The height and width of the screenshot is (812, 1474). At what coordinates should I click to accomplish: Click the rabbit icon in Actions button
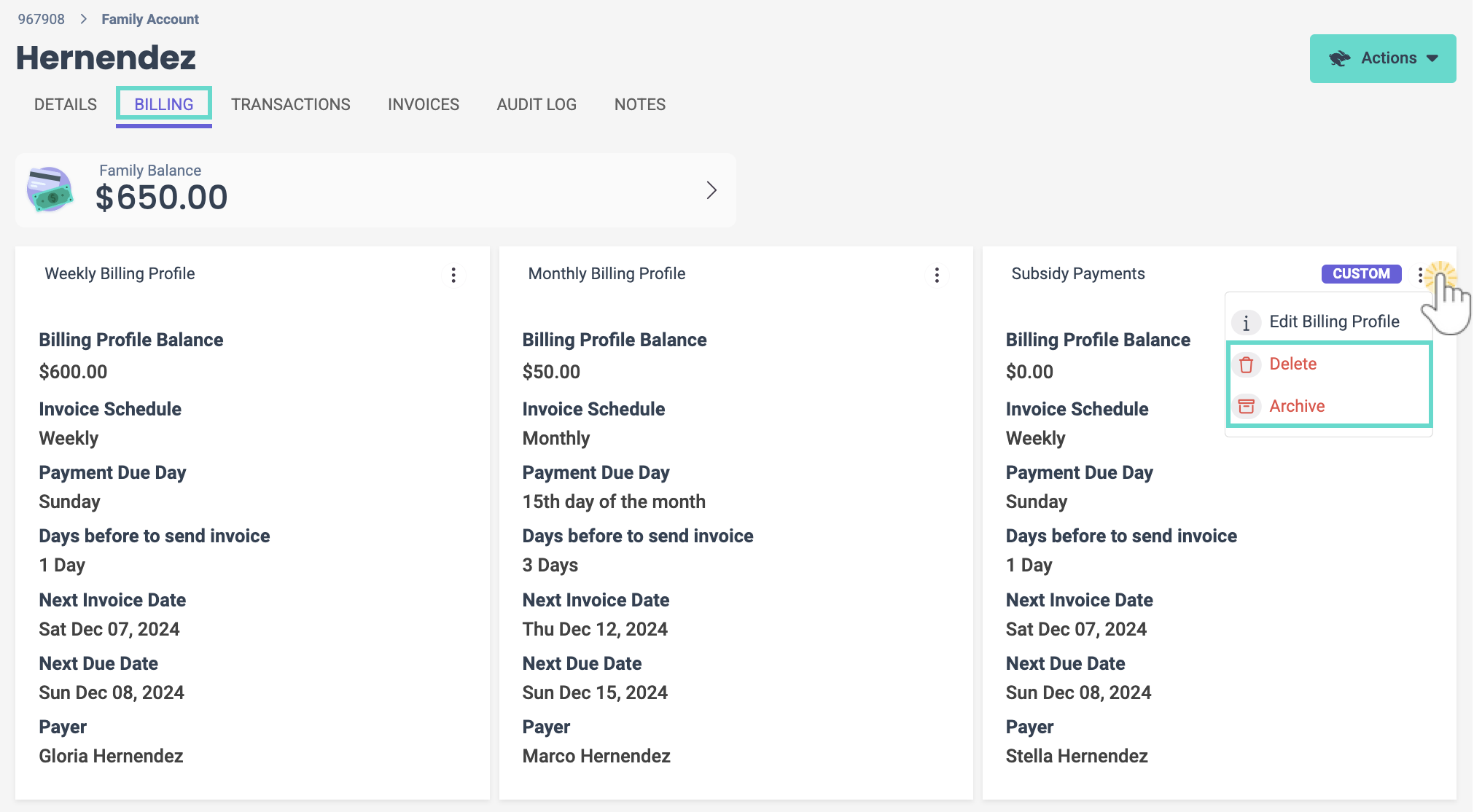pyautogui.click(x=1339, y=58)
